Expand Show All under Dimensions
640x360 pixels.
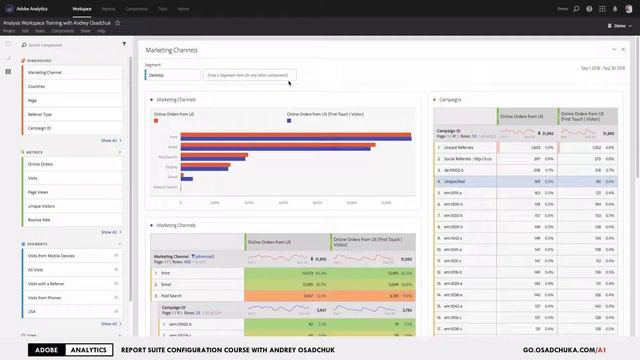click(111, 140)
